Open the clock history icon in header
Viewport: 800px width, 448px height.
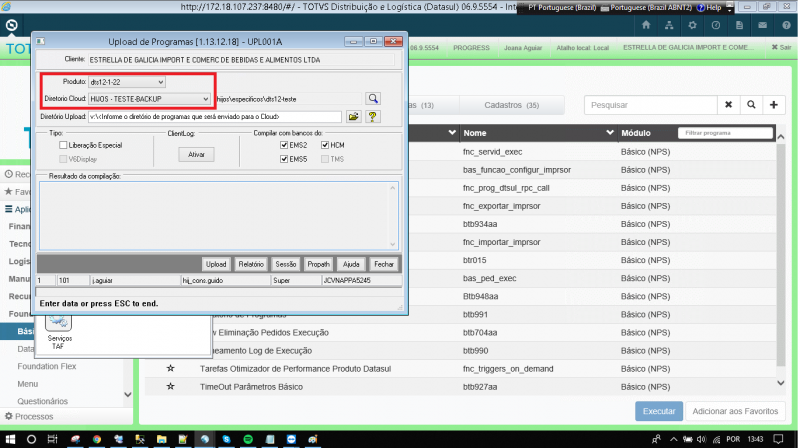tap(716, 25)
